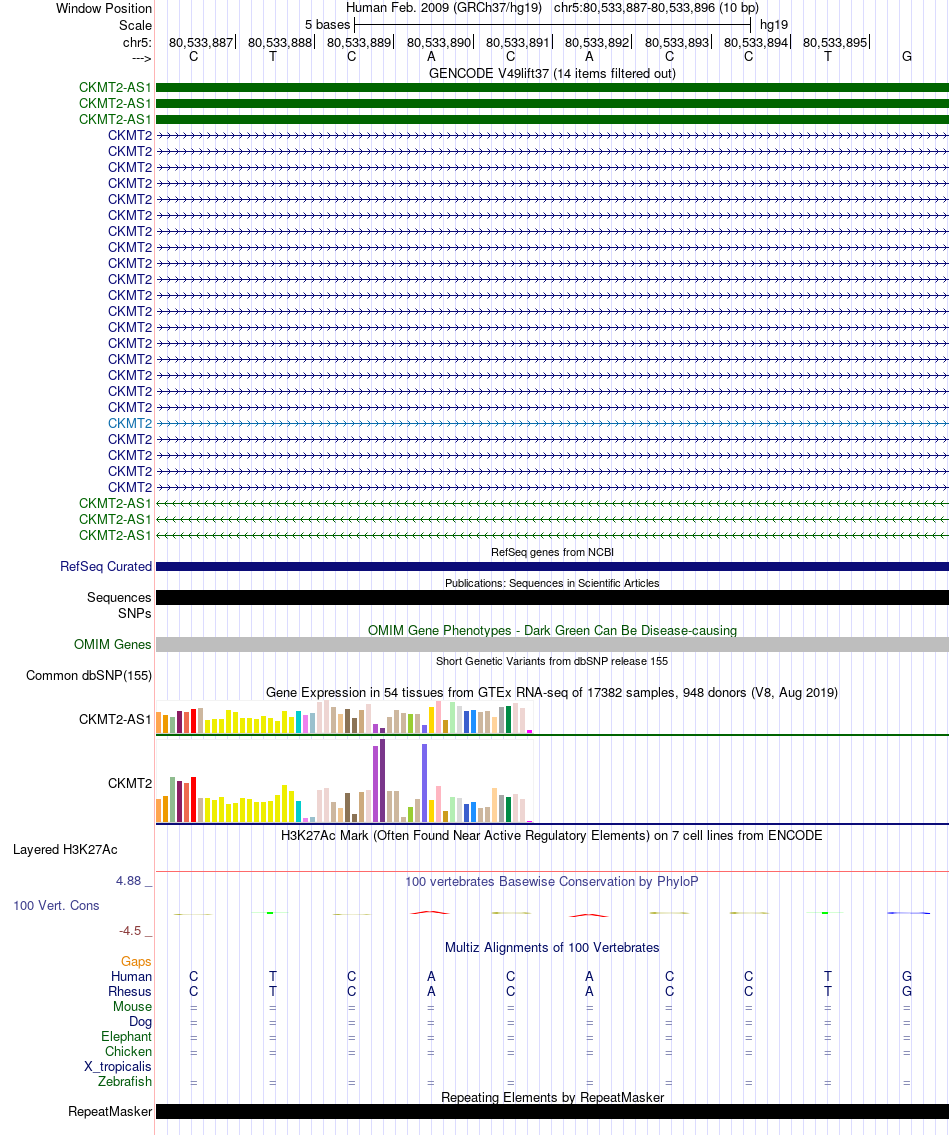Screen dimensions: 950x1135
Task: Click position label 80,533,889
Action: coord(359,43)
